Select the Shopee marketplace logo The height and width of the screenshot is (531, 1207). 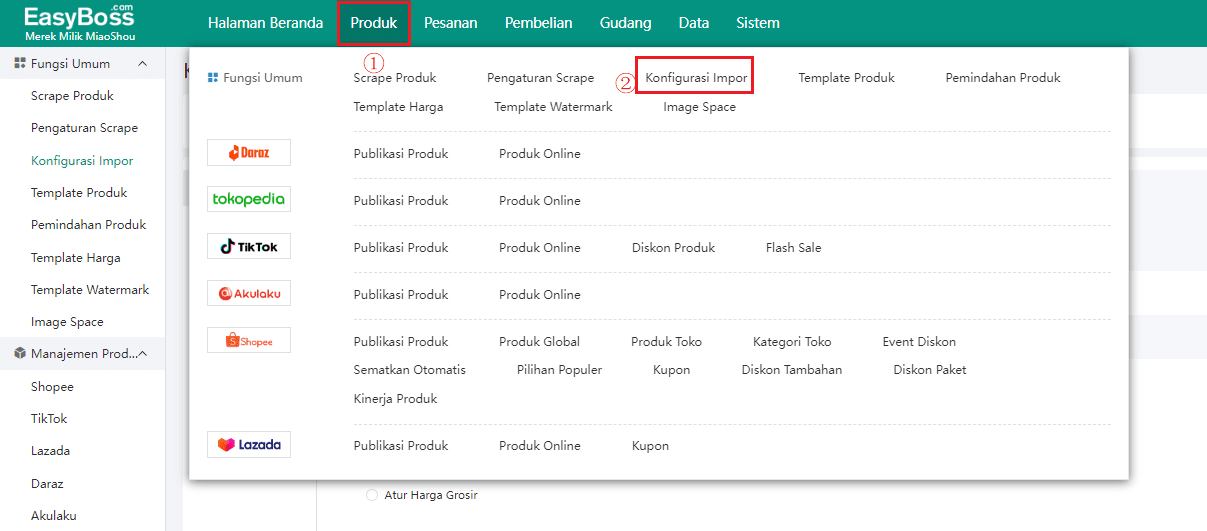click(x=249, y=341)
